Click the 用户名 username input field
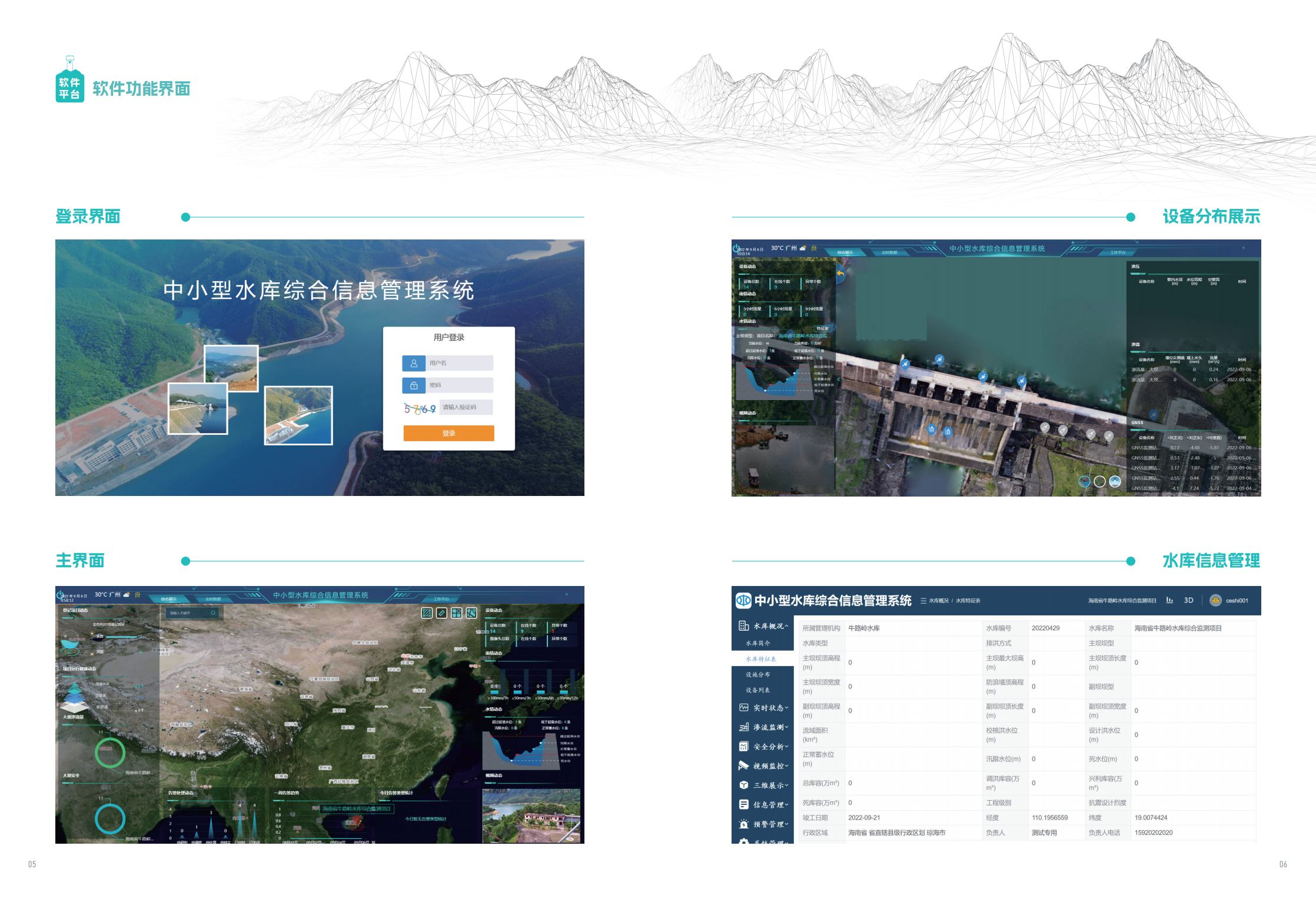Screen dimensions: 1316x899 tap(460, 363)
